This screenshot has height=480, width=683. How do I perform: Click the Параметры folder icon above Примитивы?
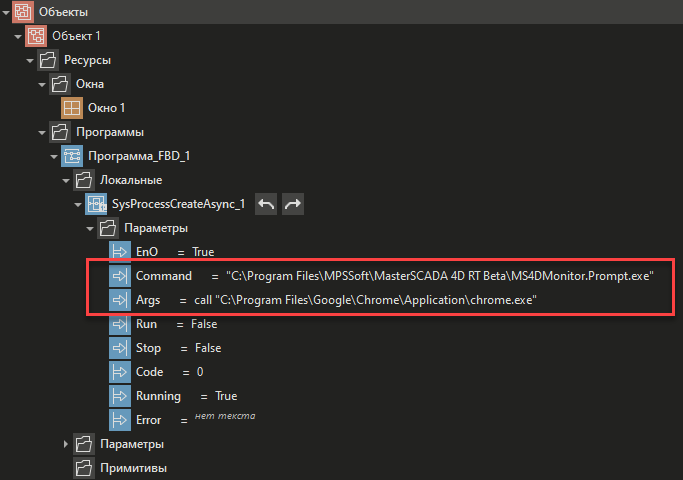[x=84, y=444]
